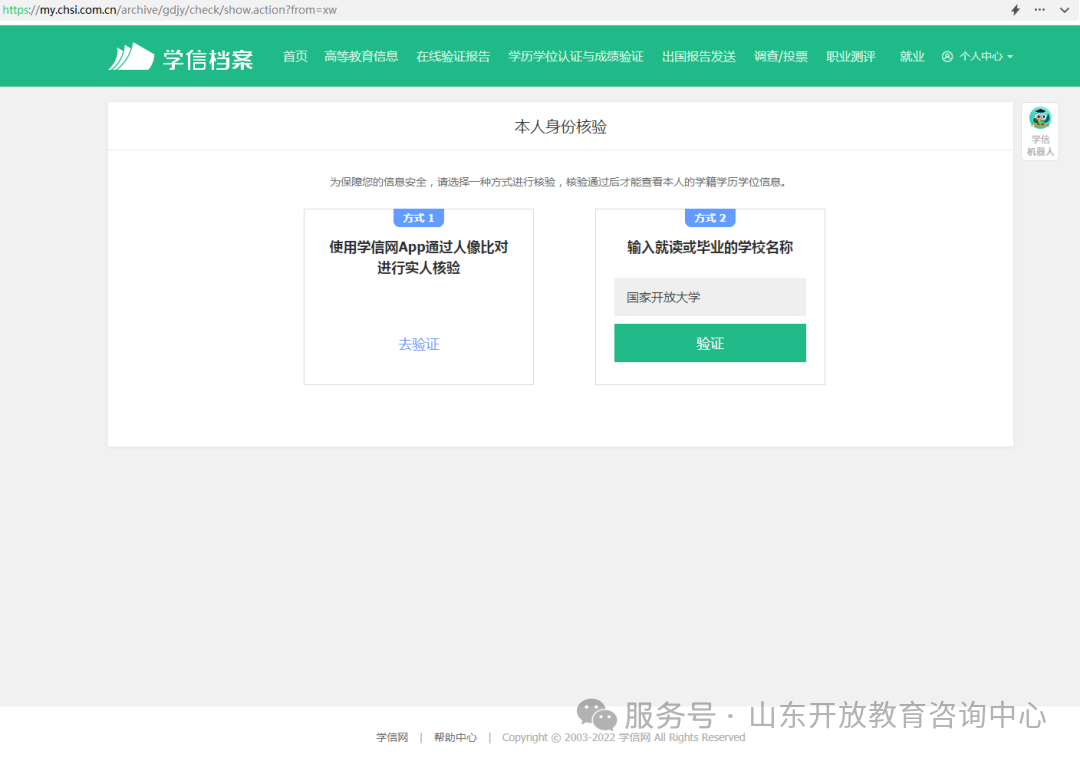1080x758 pixels.
Task: Open 高等教育信息 menu item
Action: click(361, 56)
